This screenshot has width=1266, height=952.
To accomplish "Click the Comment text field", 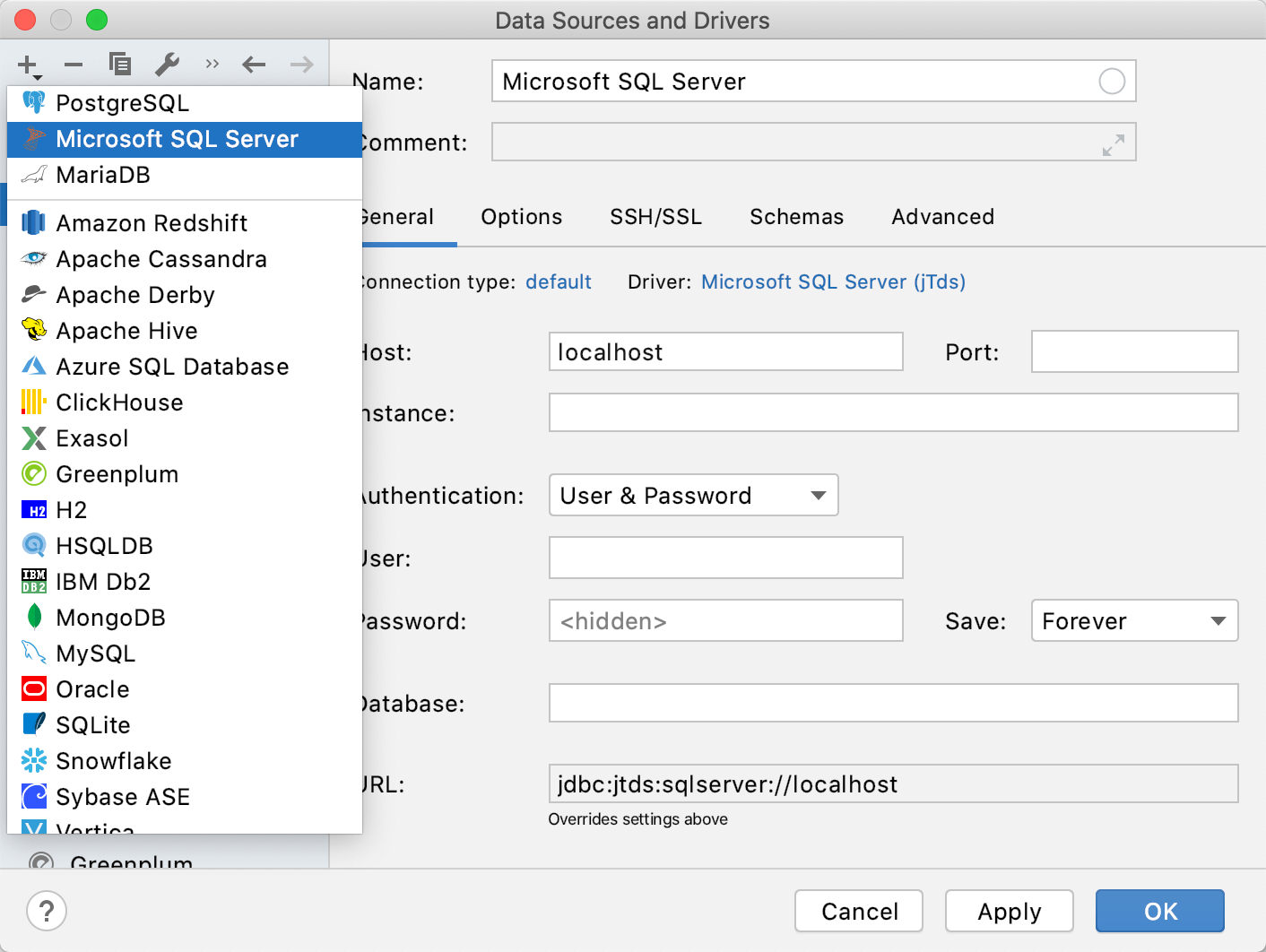I will pos(814,143).
